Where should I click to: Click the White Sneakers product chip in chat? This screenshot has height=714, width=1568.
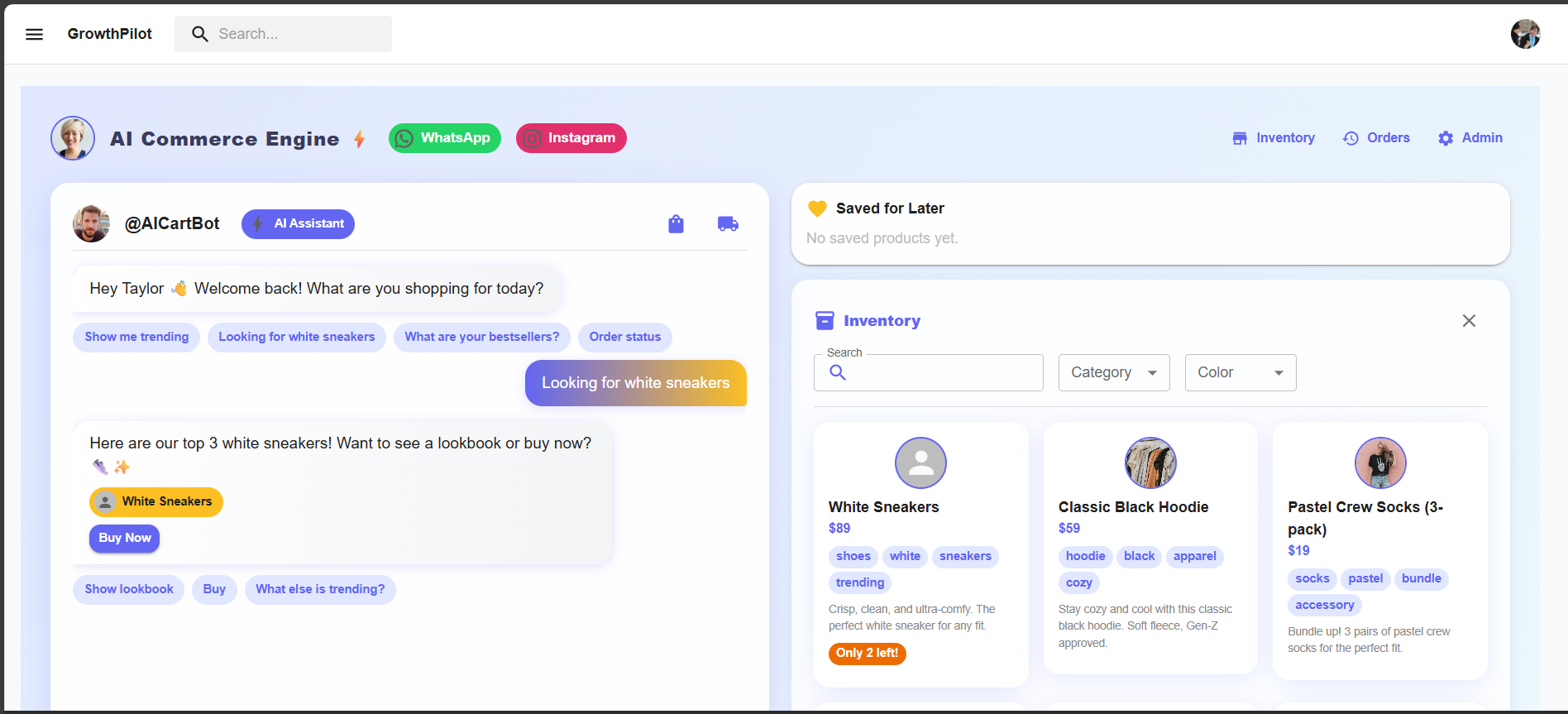click(x=156, y=502)
